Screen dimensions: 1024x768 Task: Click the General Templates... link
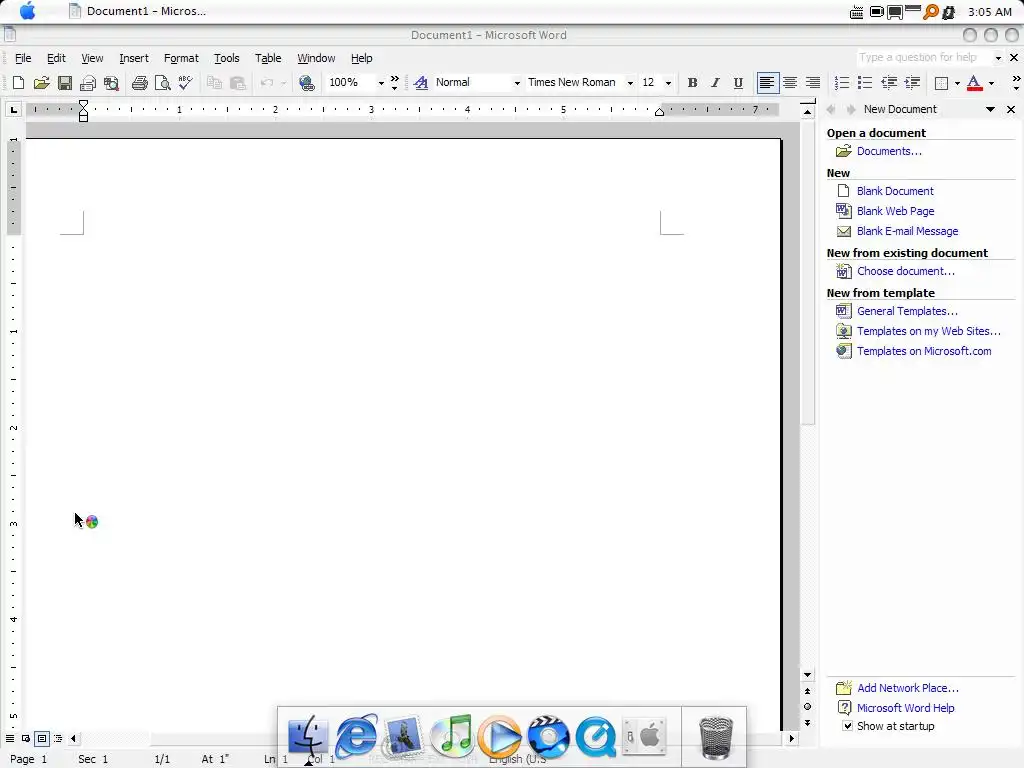(x=907, y=311)
